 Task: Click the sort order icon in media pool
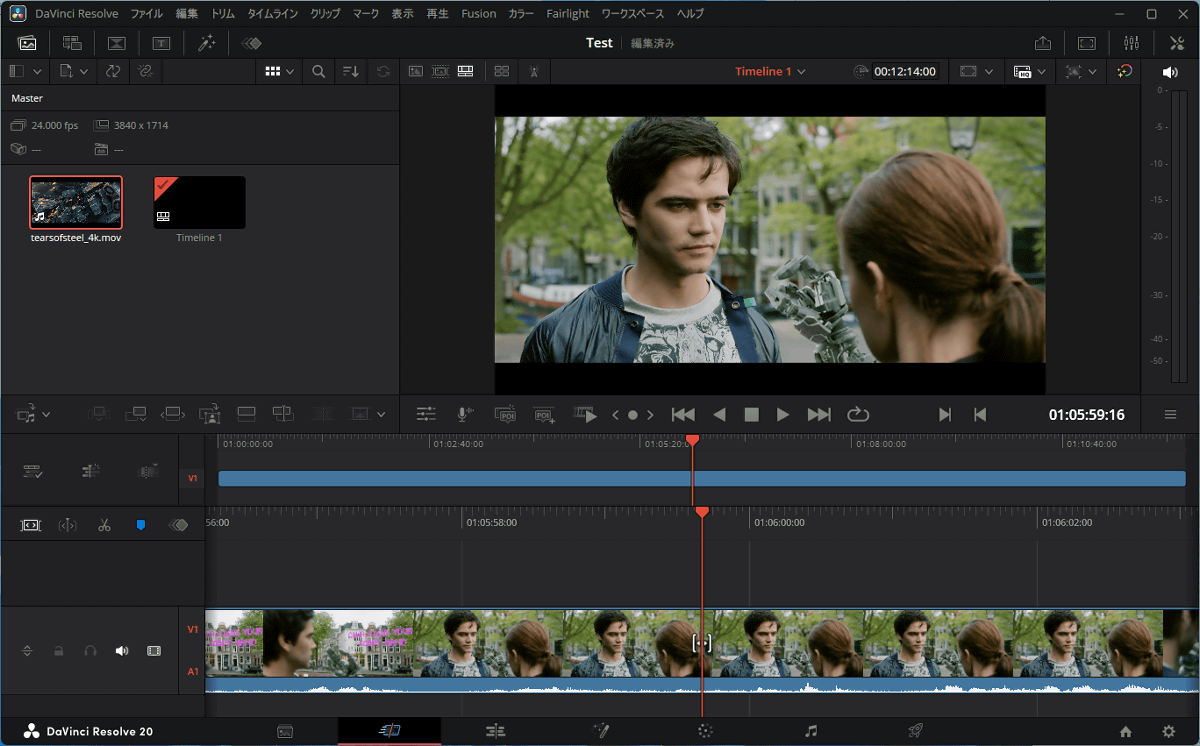tap(351, 72)
